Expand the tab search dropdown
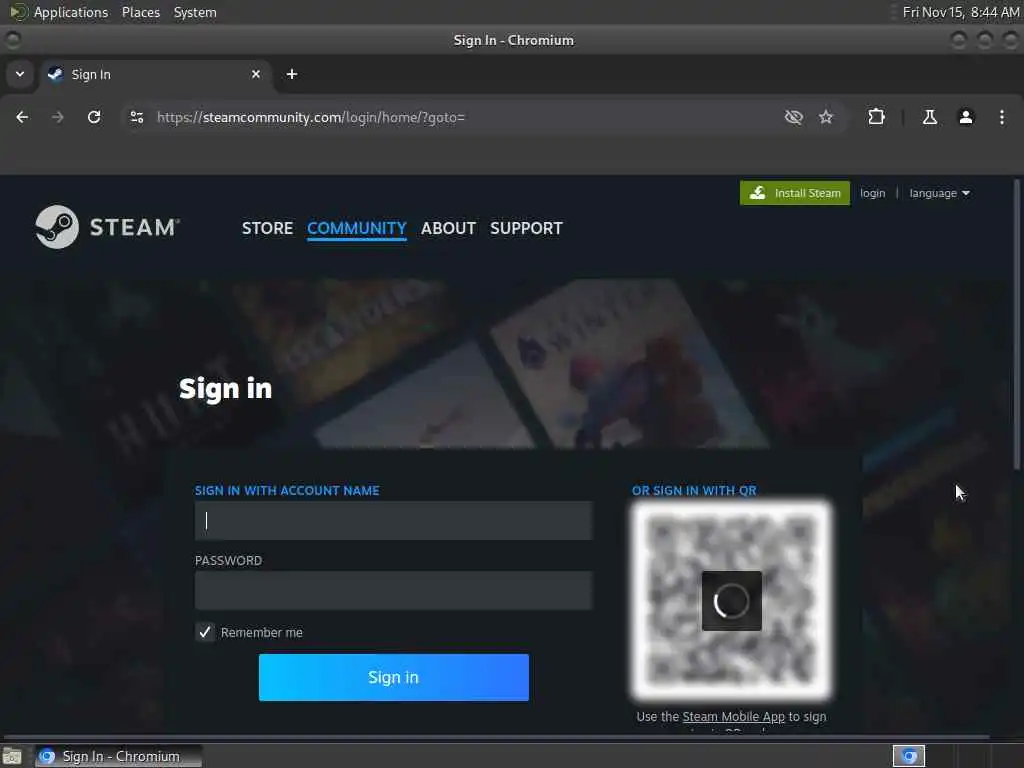Image resolution: width=1024 pixels, height=768 pixels. 20,74
